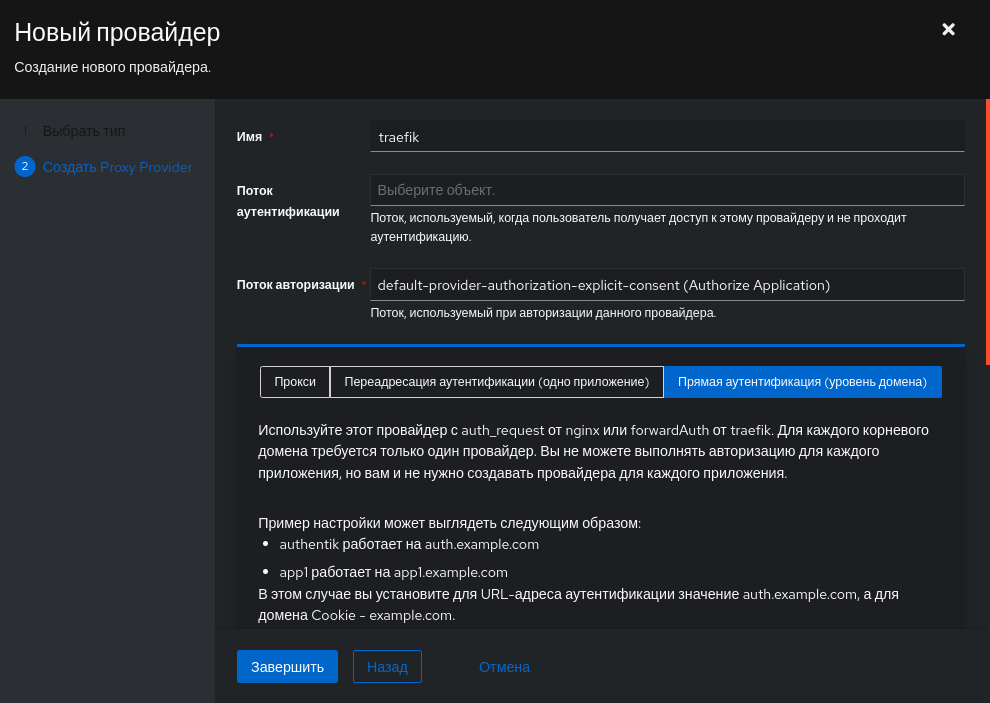Click the 'Имя' field containing traefik

[666, 137]
